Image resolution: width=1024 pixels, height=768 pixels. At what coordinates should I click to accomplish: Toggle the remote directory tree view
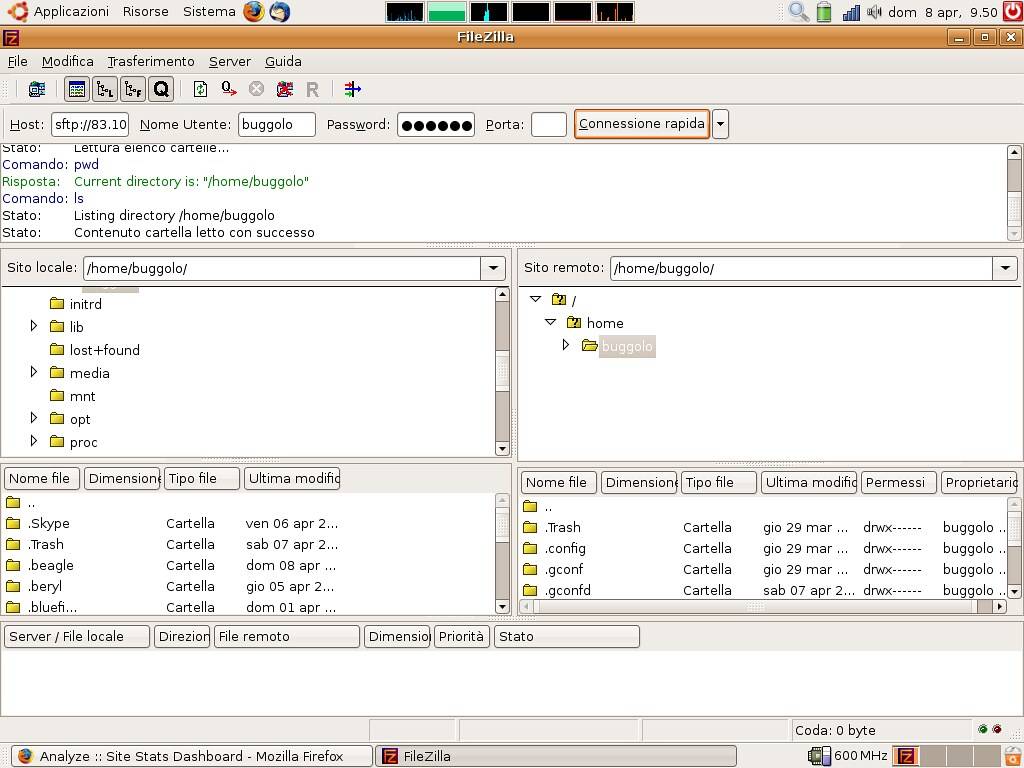[x=133, y=89]
